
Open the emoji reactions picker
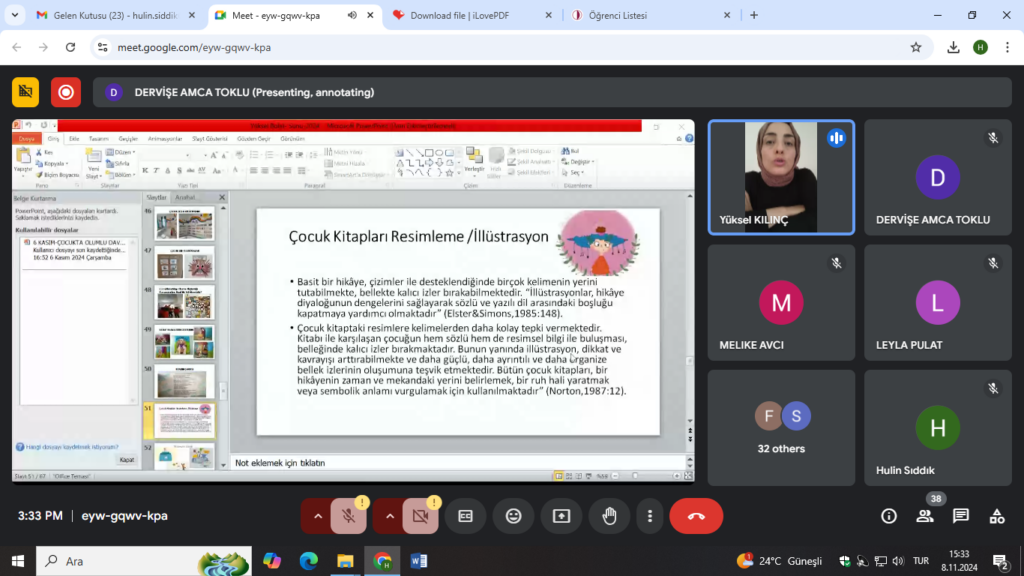[513, 516]
